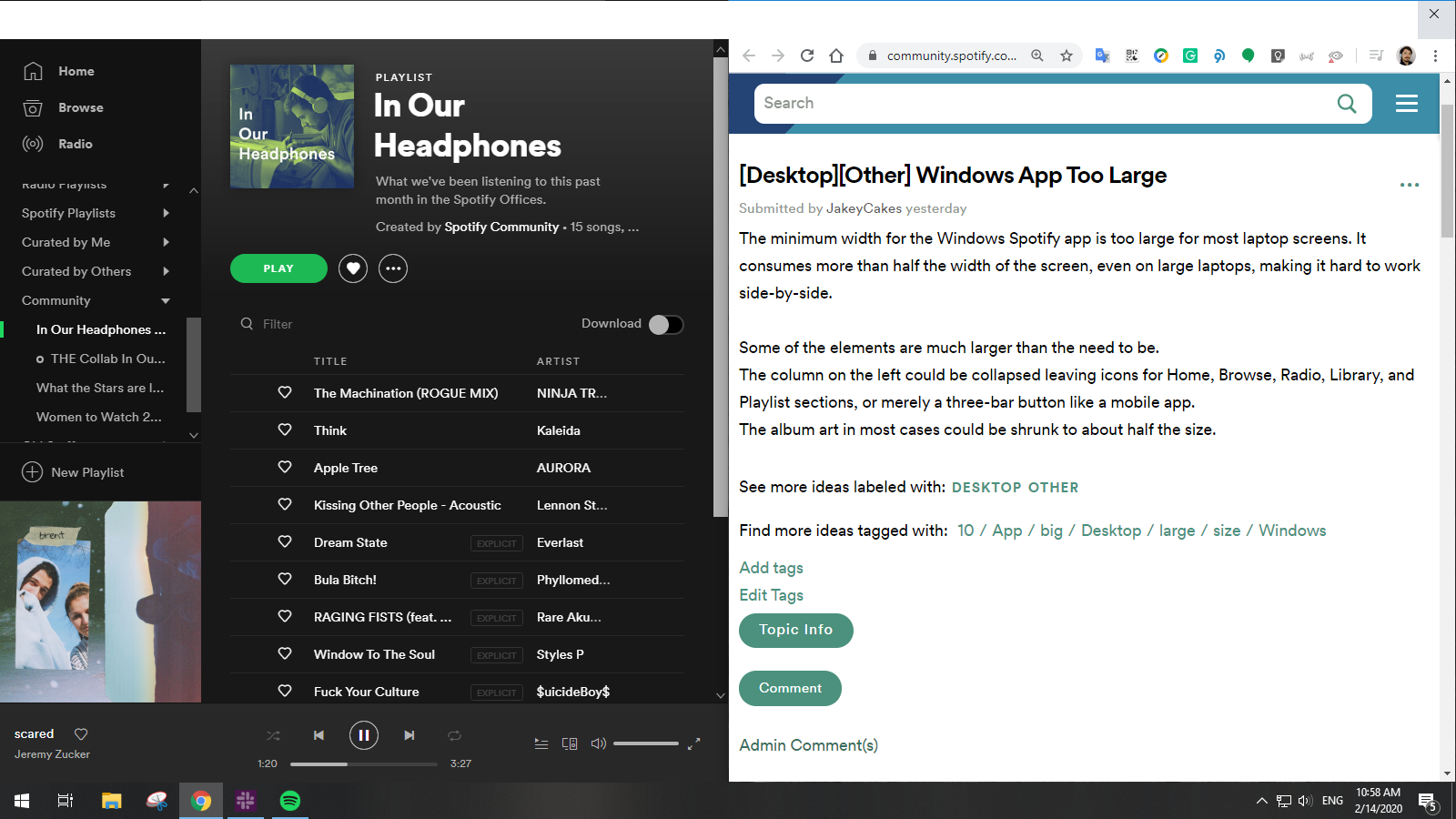Screen dimensions: 1456x819
Task: Open Slack from the taskbar
Action: (x=246, y=801)
